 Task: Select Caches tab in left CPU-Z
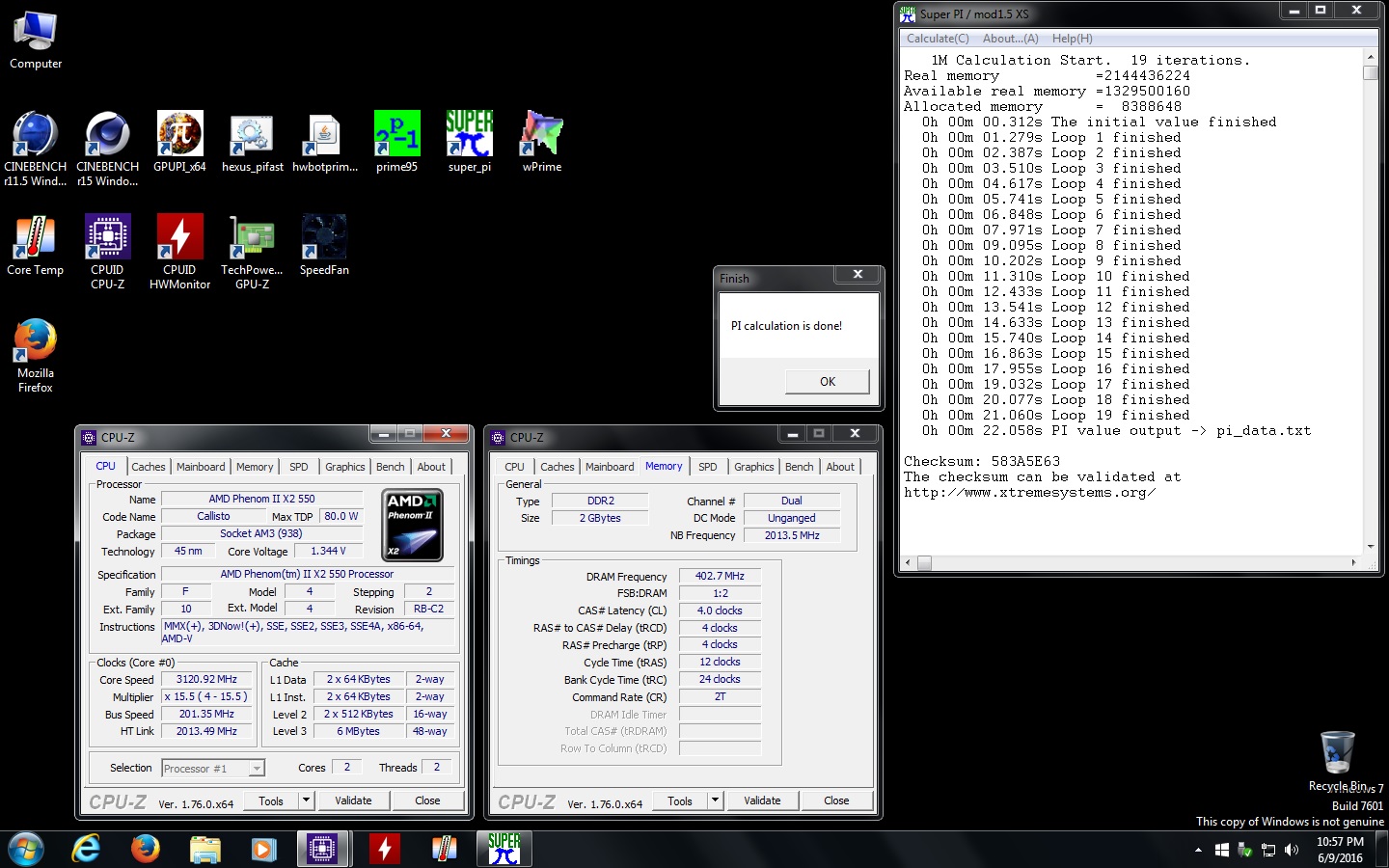[149, 467]
